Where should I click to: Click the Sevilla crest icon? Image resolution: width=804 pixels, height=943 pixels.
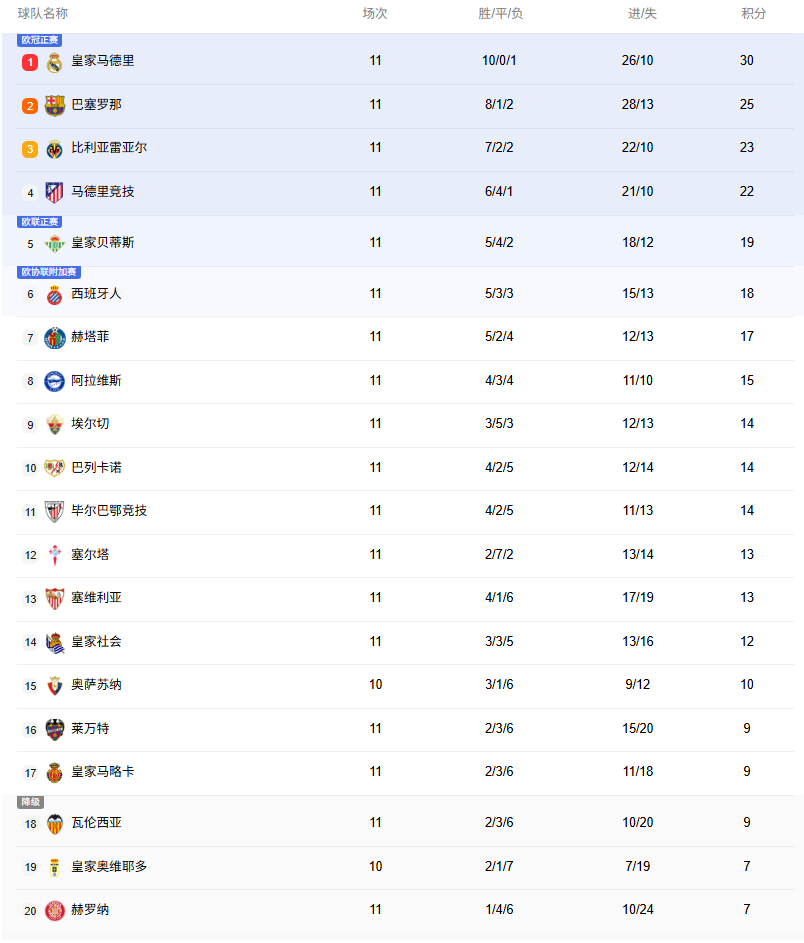pyautogui.click(x=55, y=598)
